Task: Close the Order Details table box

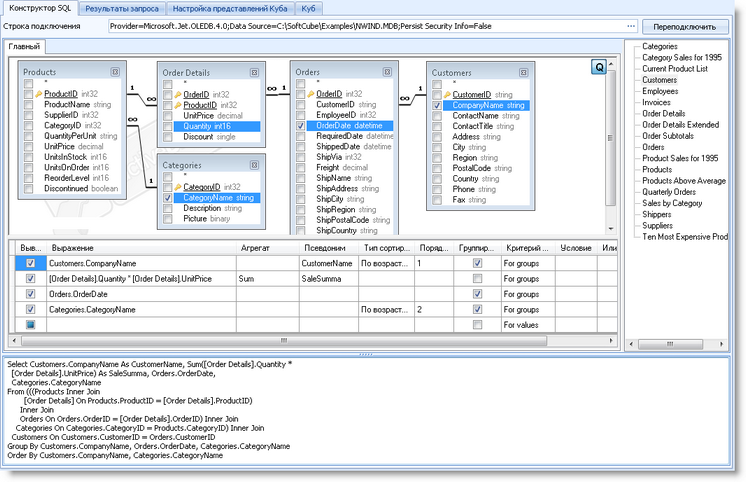Action: (255, 72)
